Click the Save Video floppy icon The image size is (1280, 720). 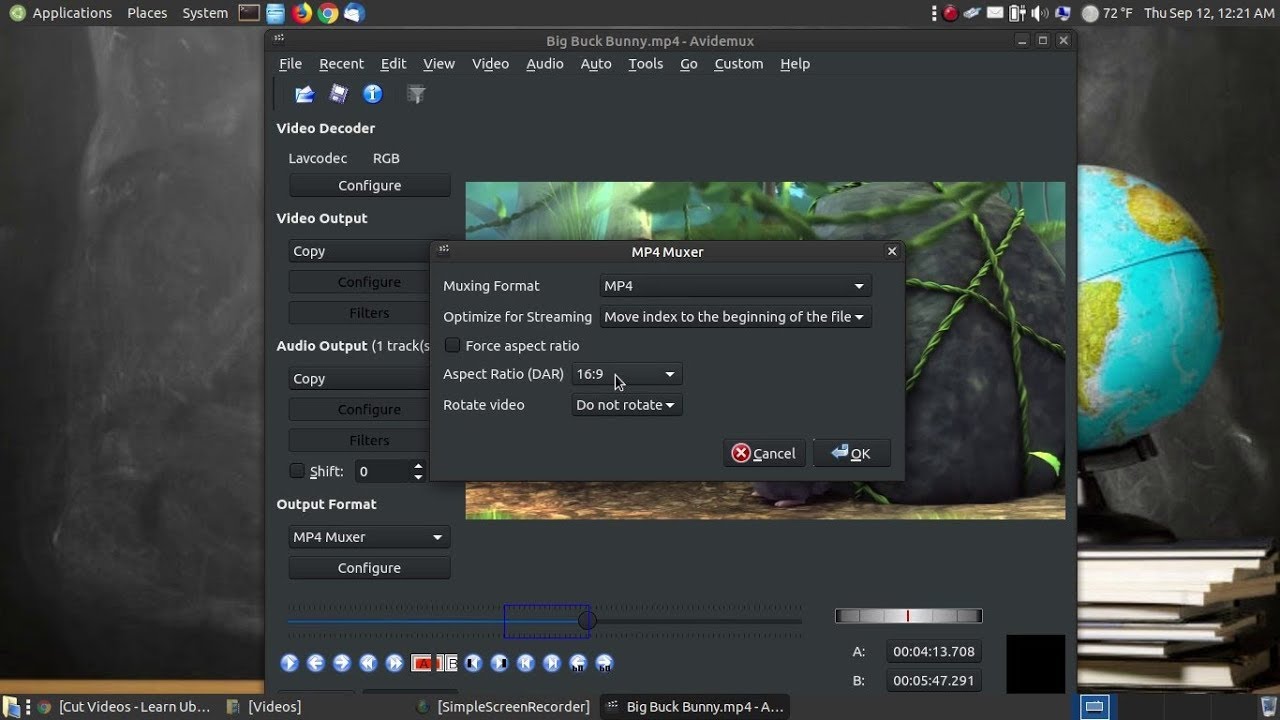coord(339,94)
